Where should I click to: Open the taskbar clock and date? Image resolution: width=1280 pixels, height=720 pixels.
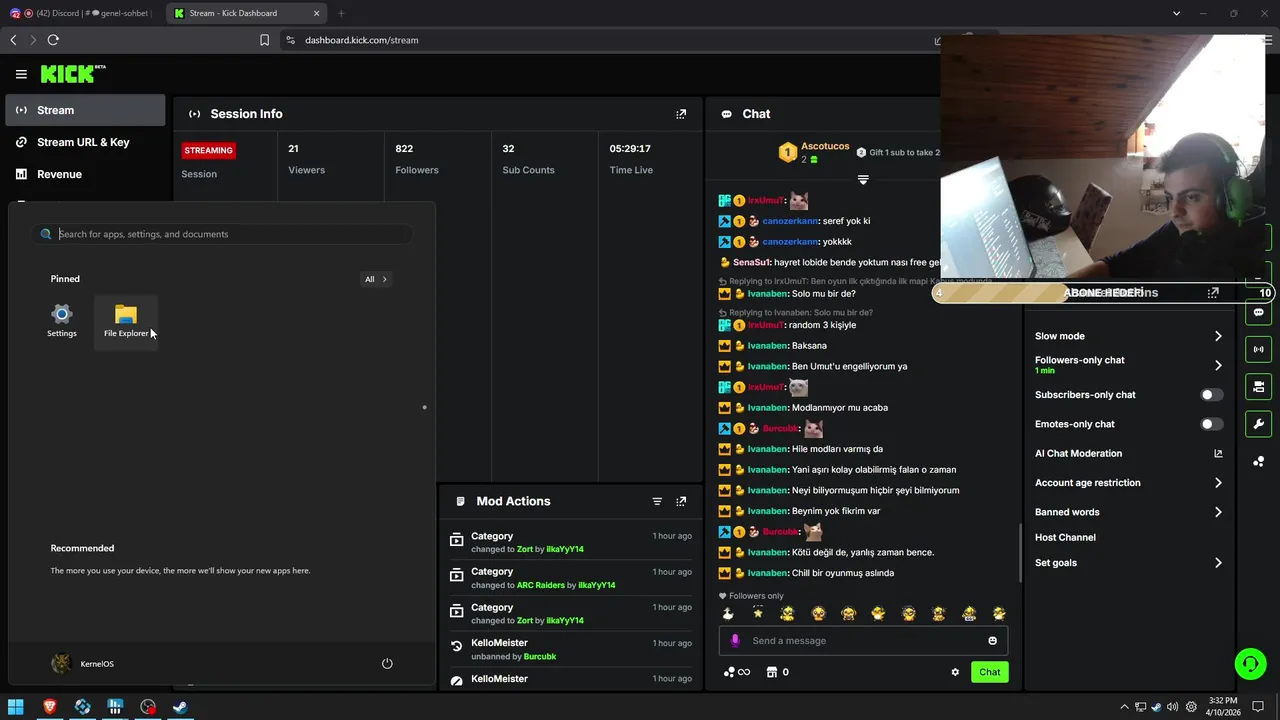point(1223,707)
